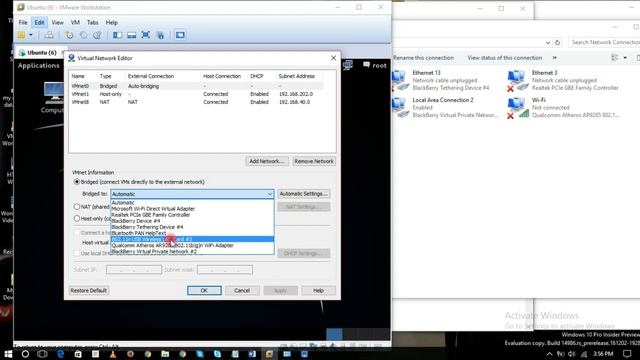Click Help button in Virtual Network Editor
Screen dimensions: 640x360
(x=318, y=290)
